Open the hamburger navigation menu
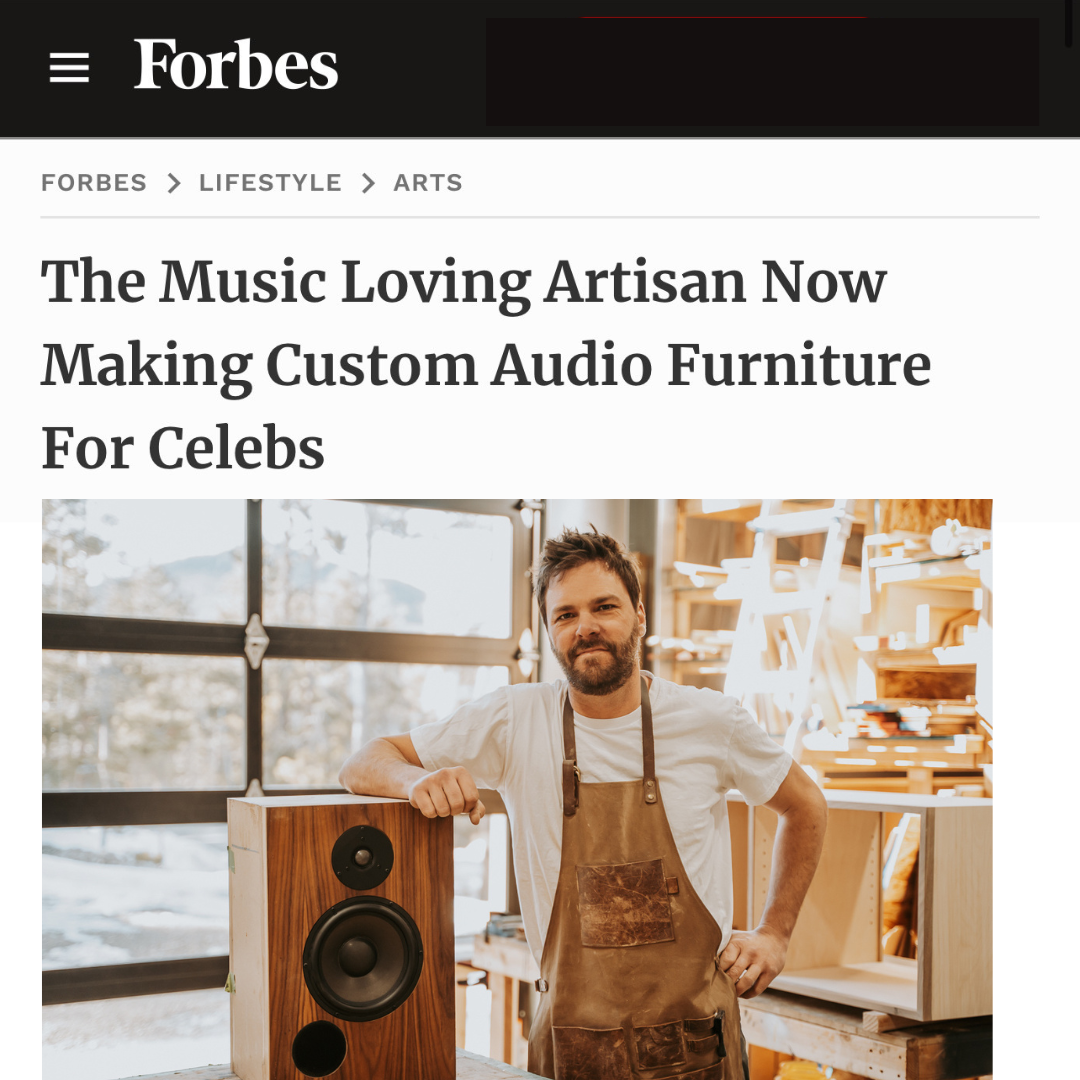The width and height of the screenshot is (1080, 1080). 69,68
